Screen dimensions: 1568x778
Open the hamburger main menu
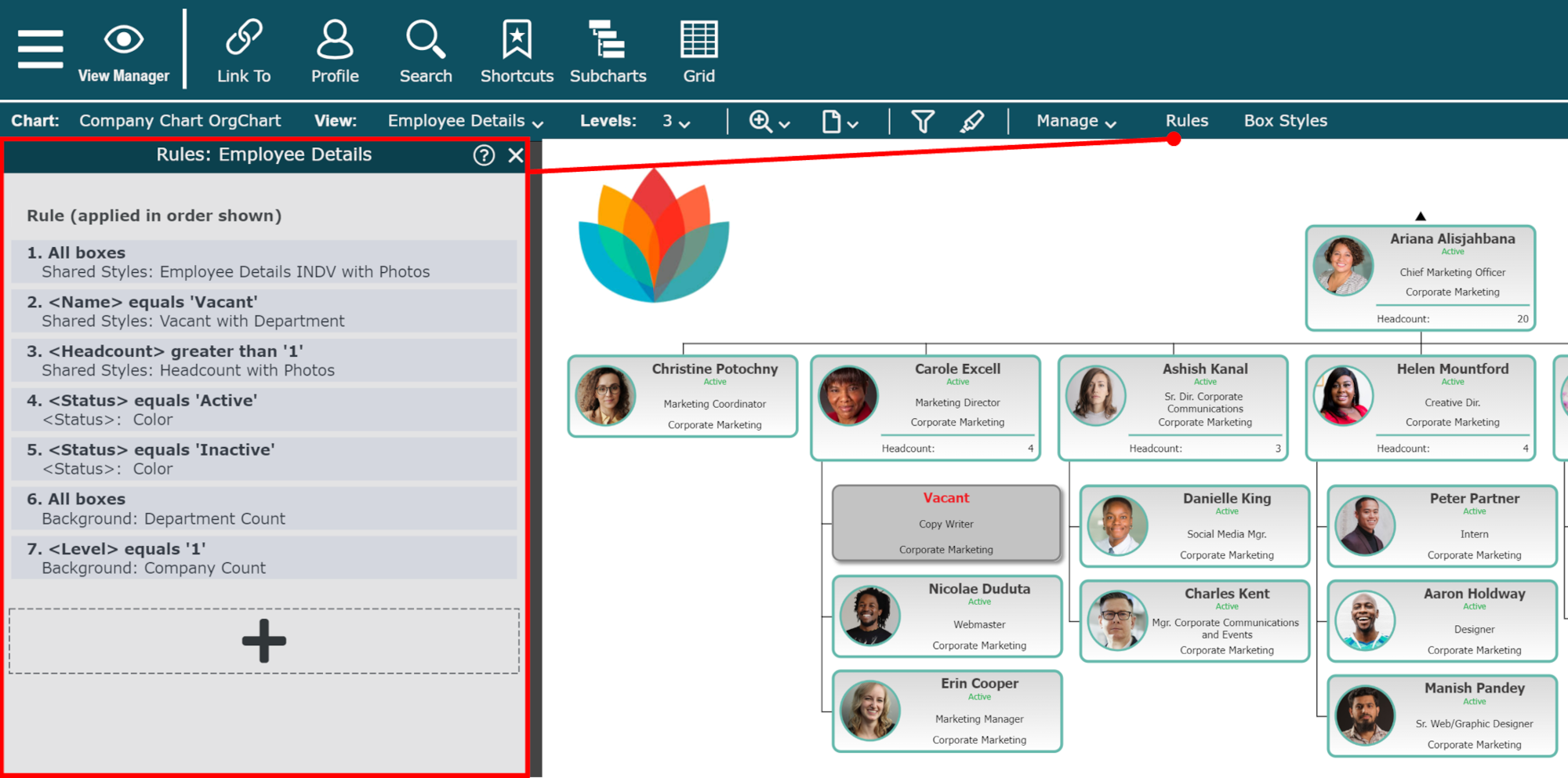point(40,49)
